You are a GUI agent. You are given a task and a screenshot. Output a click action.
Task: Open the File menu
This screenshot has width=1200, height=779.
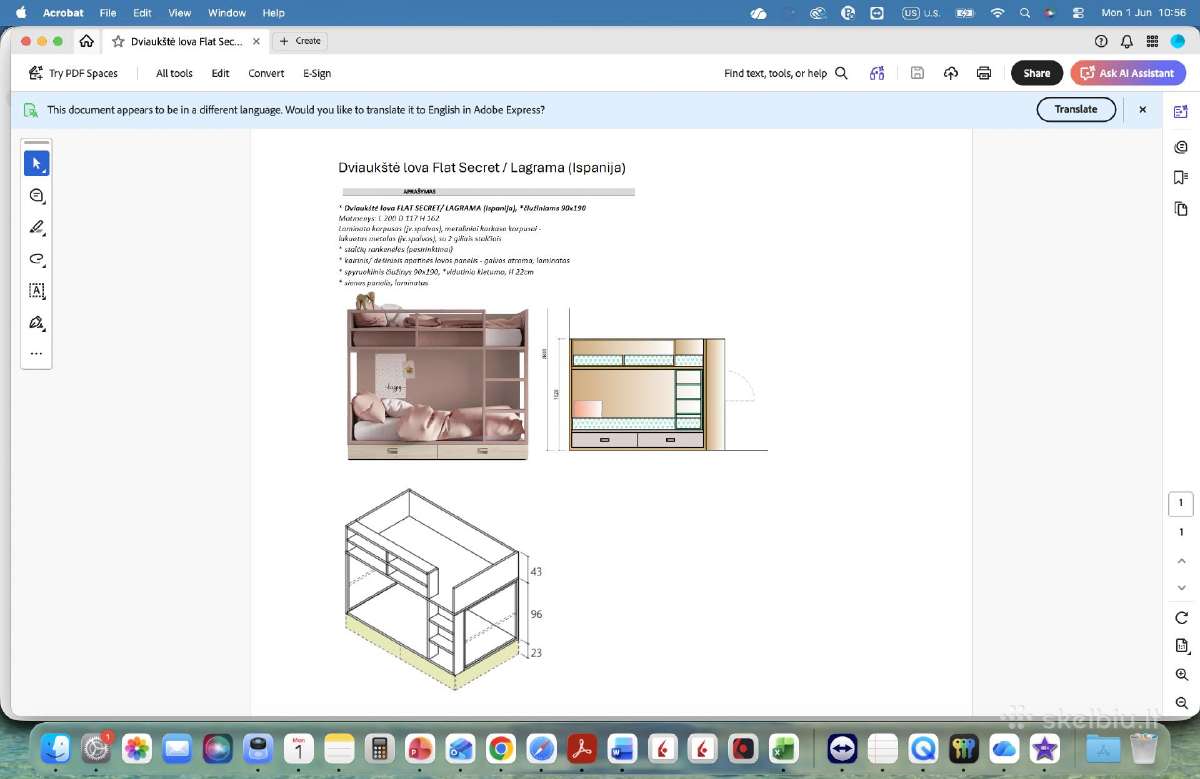(108, 13)
